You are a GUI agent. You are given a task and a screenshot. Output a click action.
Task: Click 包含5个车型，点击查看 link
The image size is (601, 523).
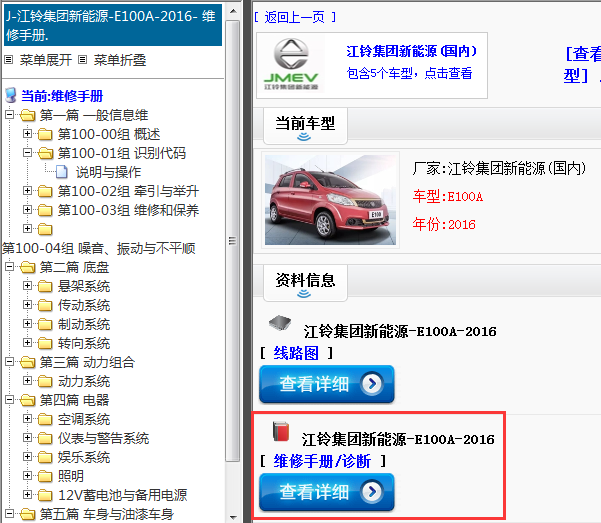(409, 73)
